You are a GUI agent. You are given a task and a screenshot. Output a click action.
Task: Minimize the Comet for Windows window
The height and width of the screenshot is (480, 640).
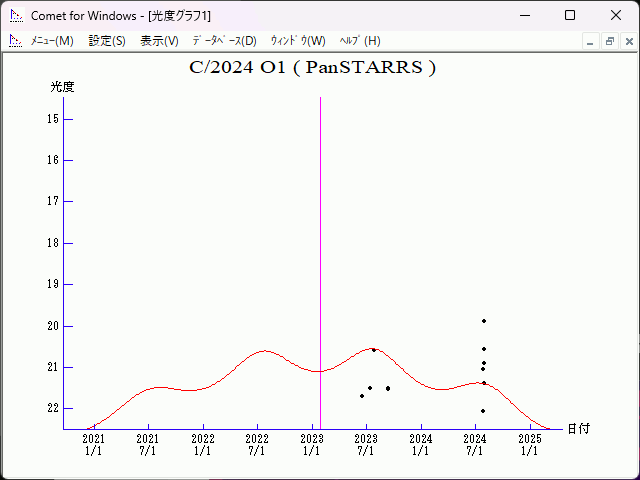pos(523,15)
